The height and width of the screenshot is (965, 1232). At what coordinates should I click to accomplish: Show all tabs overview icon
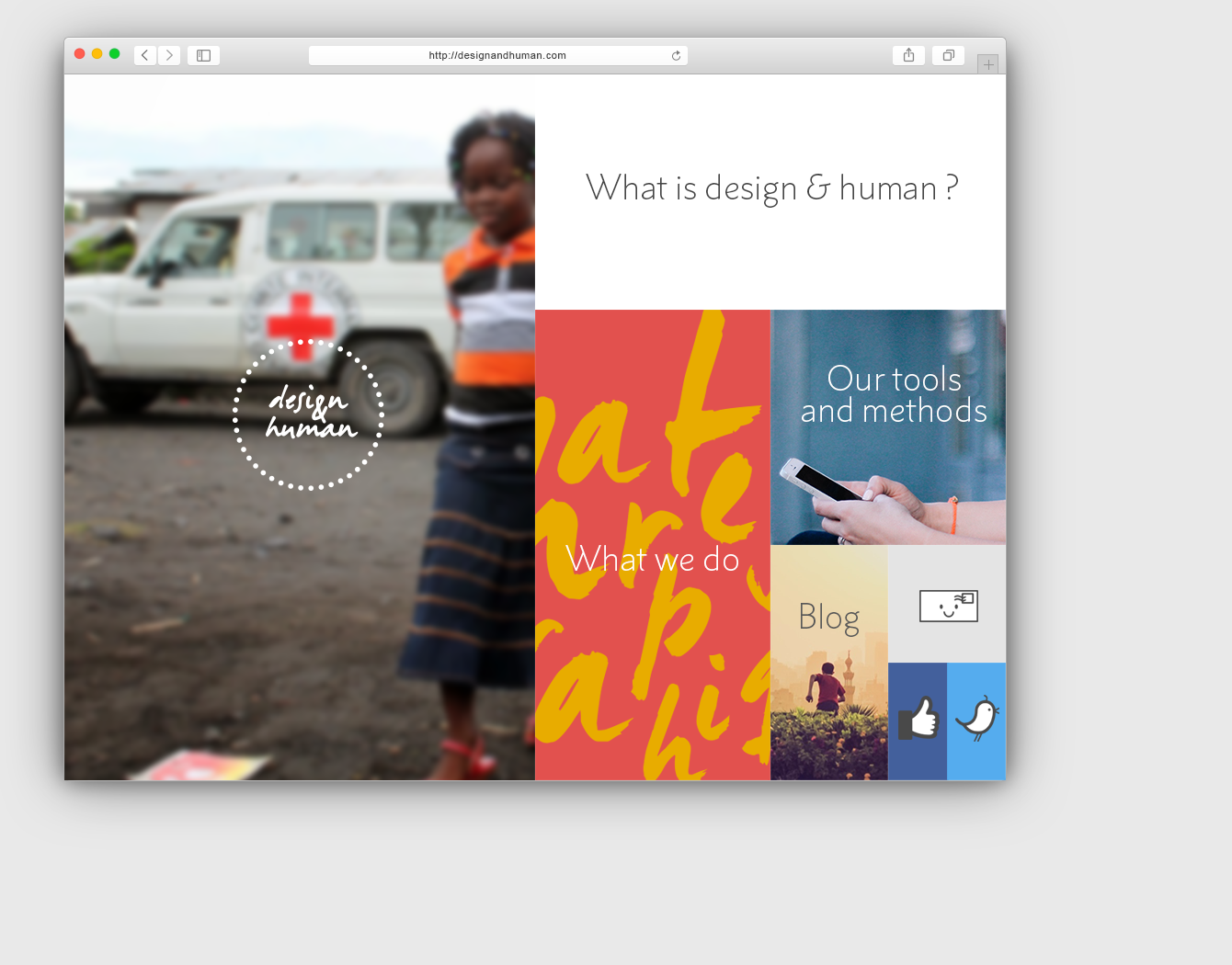948,55
